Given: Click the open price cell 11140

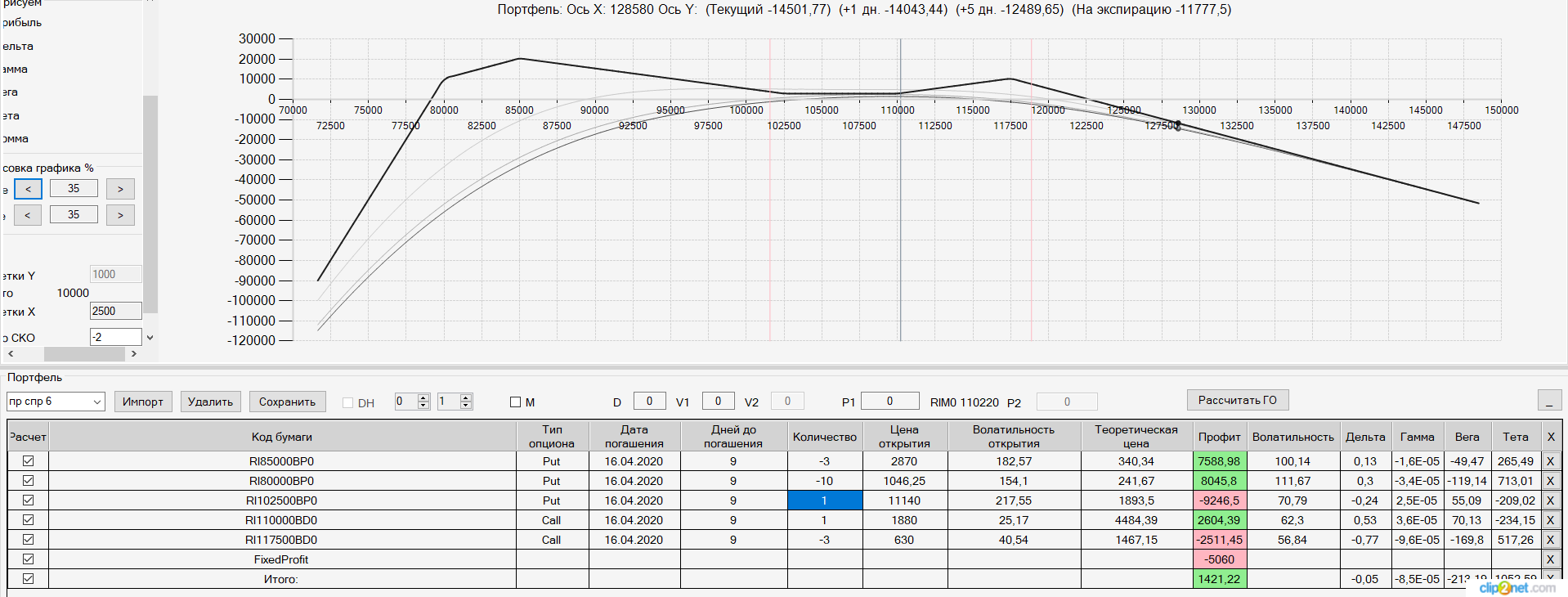Looking at the screenshot, I should coord(904,500).
